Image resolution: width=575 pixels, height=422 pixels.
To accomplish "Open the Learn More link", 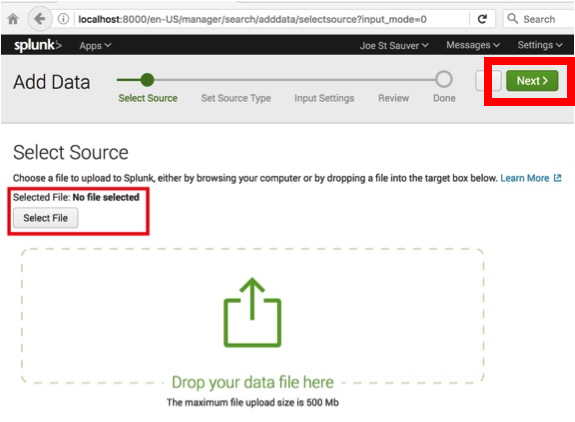I will pos(524,178).
